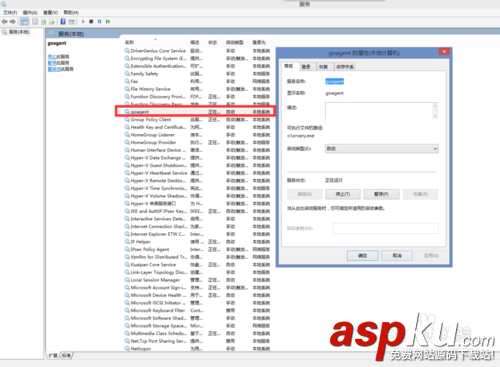Select the File History Service row
Image resolution: width=500 pixels, height=367 pixels.
(197, 89)
